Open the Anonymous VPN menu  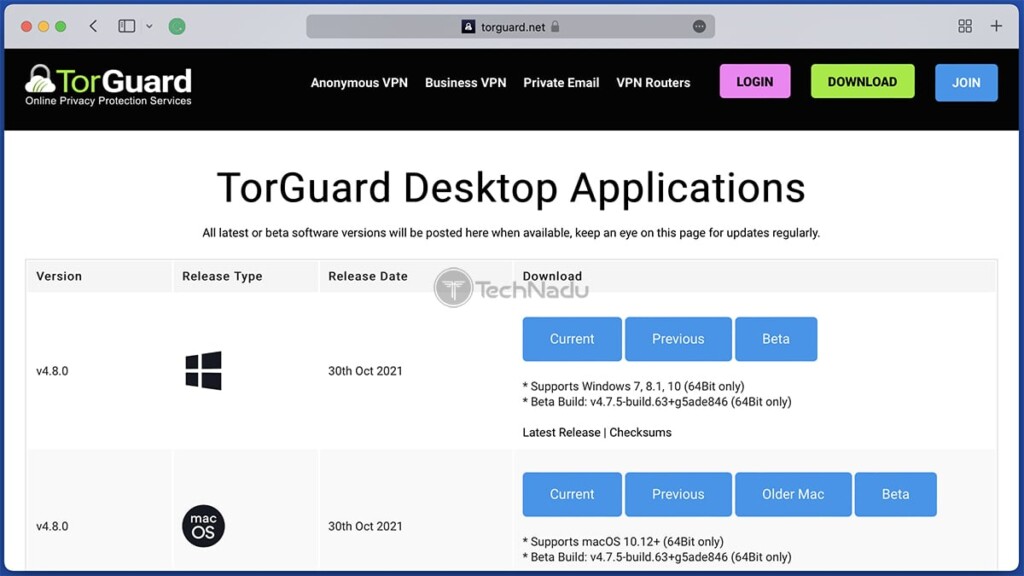359,83
